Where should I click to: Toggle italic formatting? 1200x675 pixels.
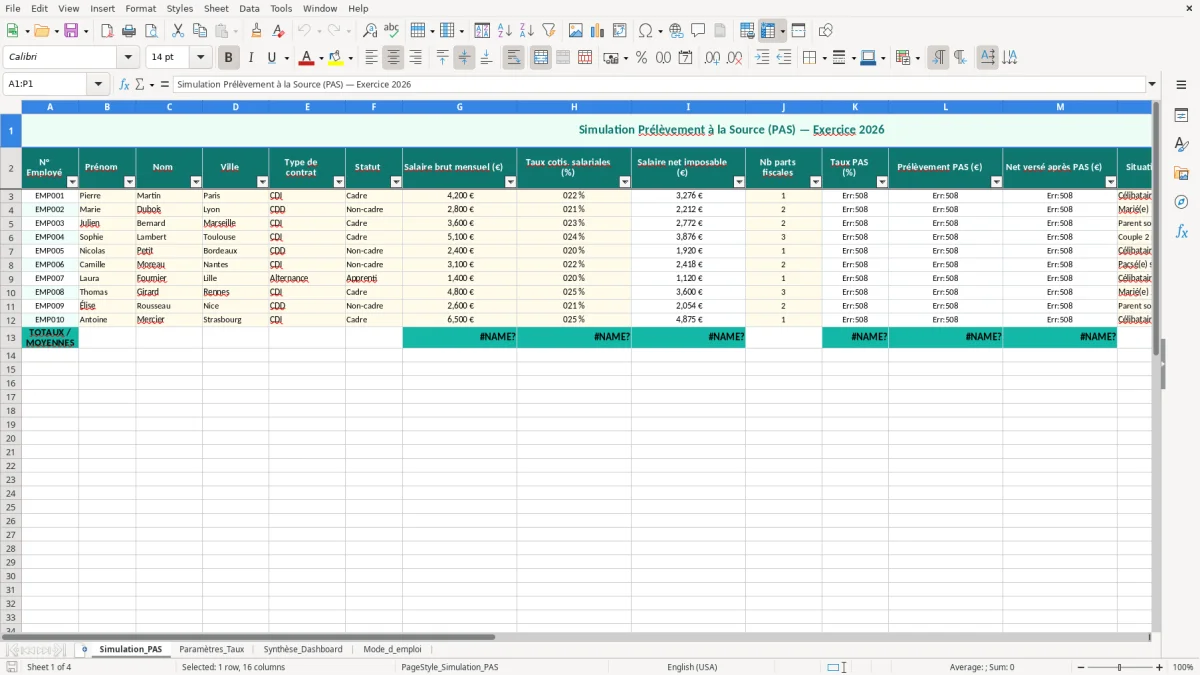pyautogui.click(x=251, y=58)
